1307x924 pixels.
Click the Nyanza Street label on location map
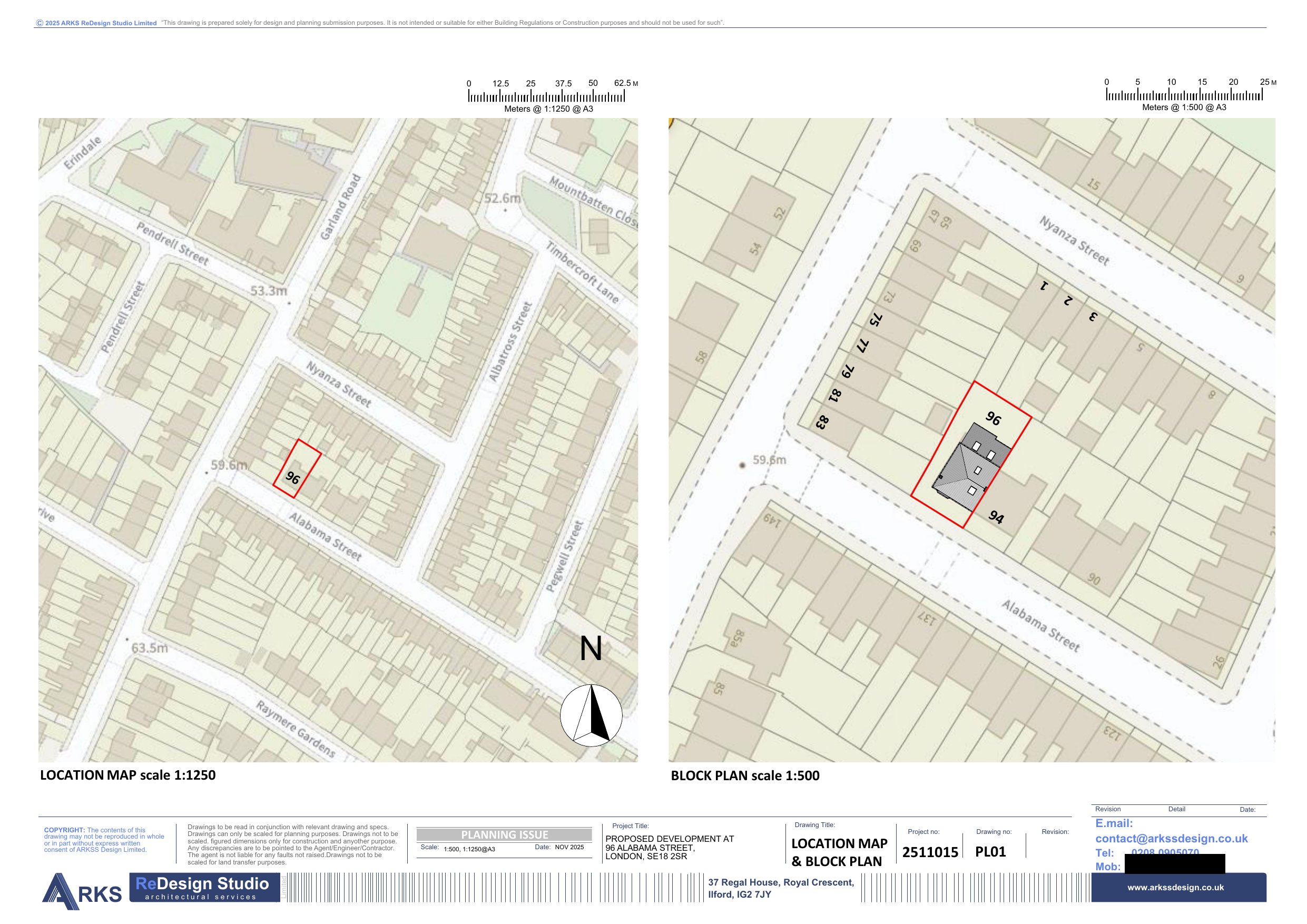pos(339,384)
